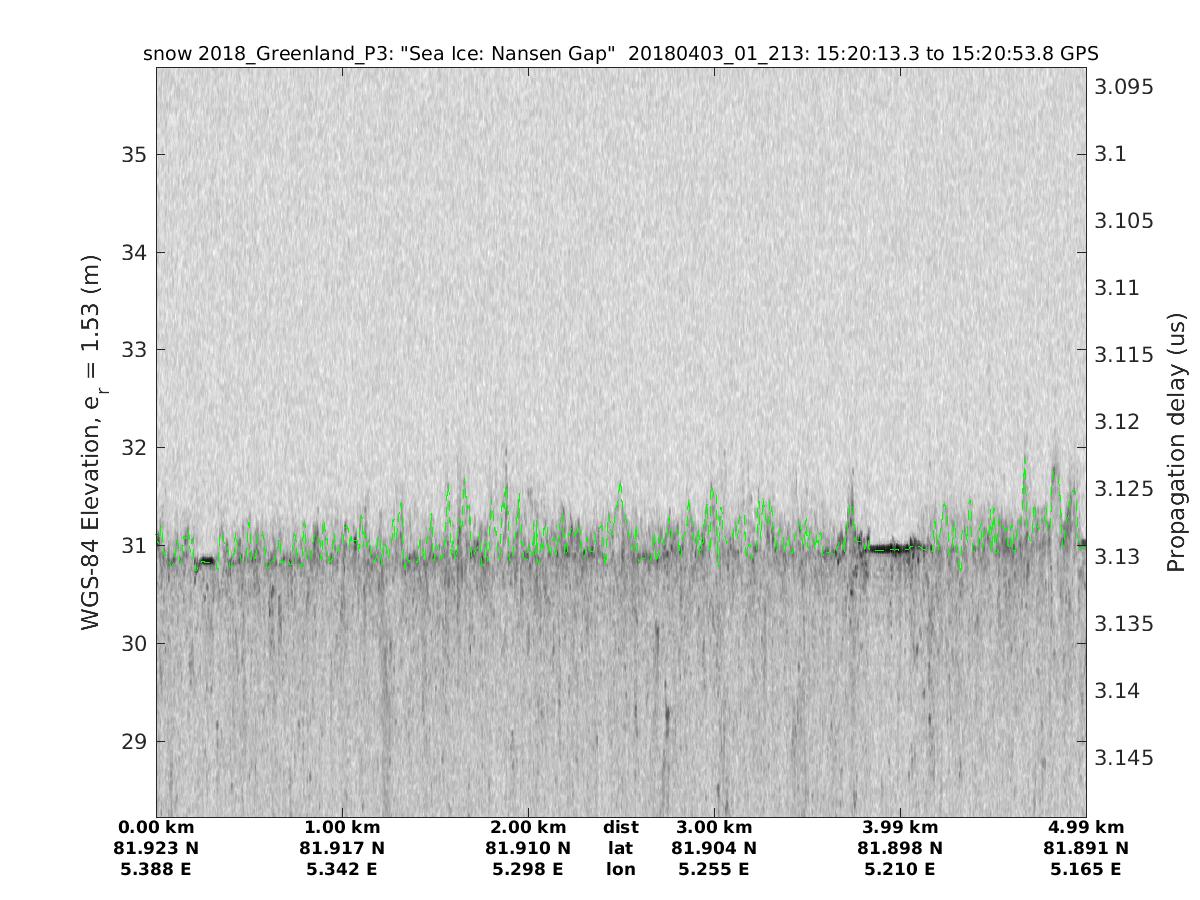Select the 3.125 propagation delay tick
The image size is (1200, 900).
(x=1124, y=489)
